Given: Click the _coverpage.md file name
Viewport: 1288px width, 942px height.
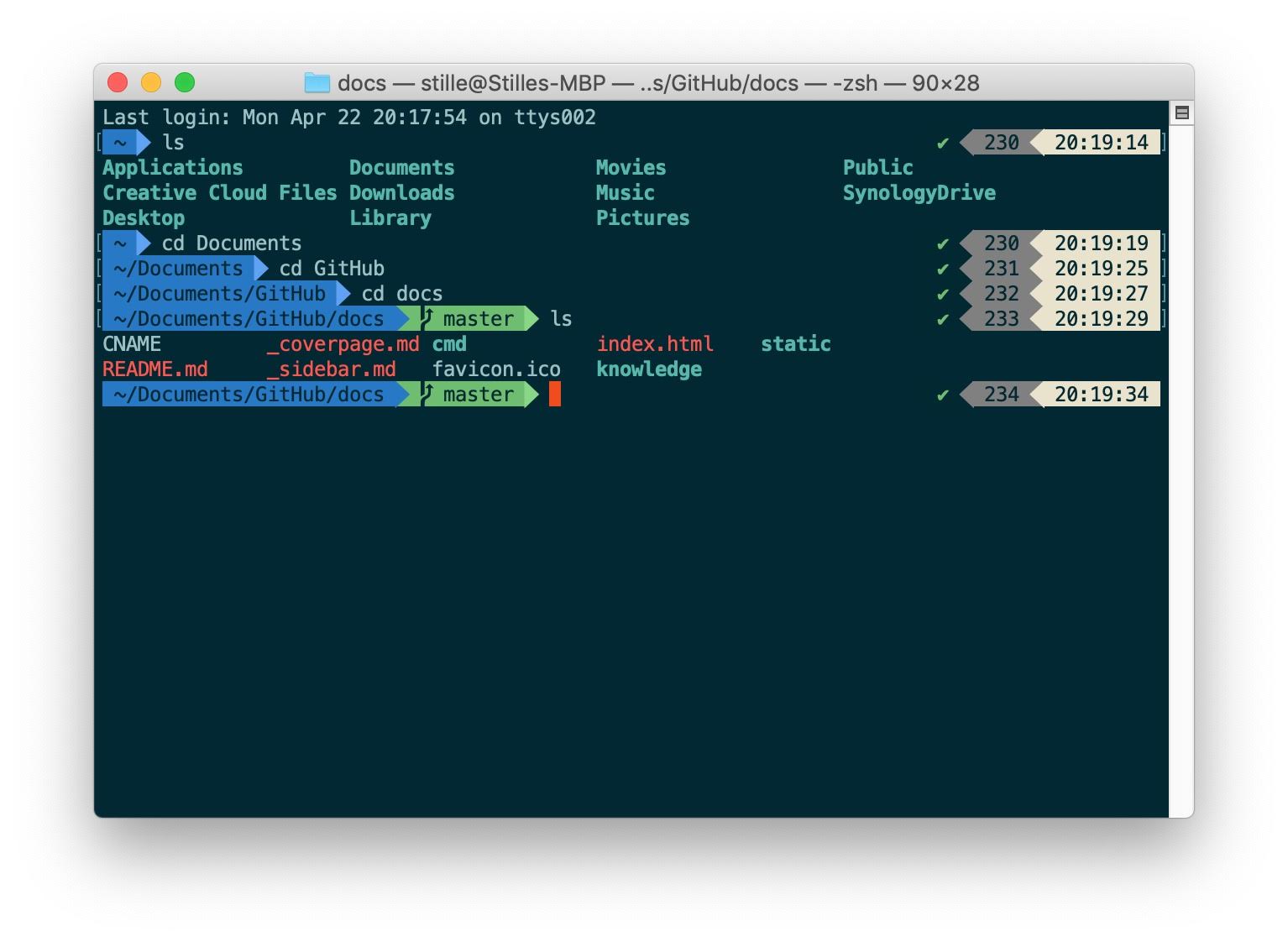Looking at the screenshot, I should [x=343, y=344].
